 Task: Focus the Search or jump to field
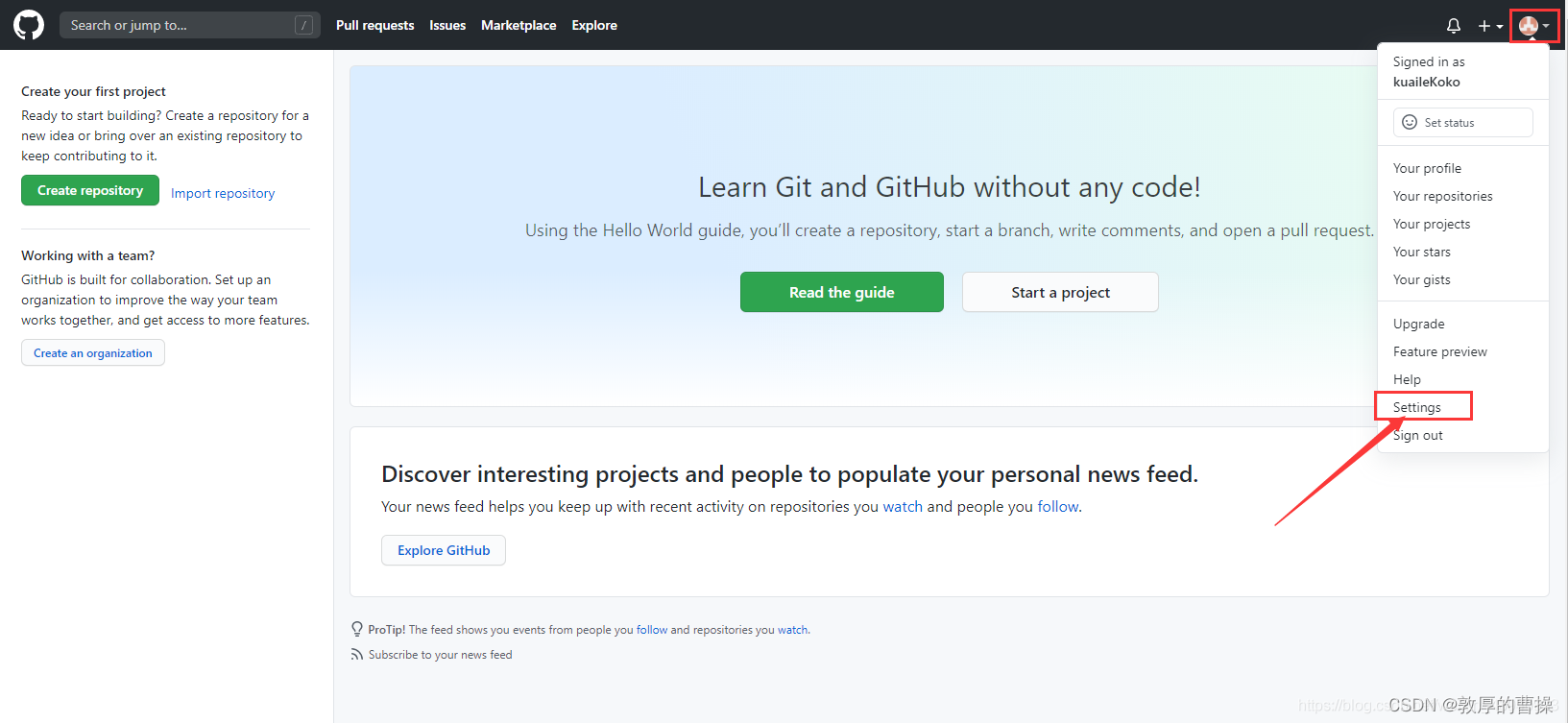tap(190, 25)
